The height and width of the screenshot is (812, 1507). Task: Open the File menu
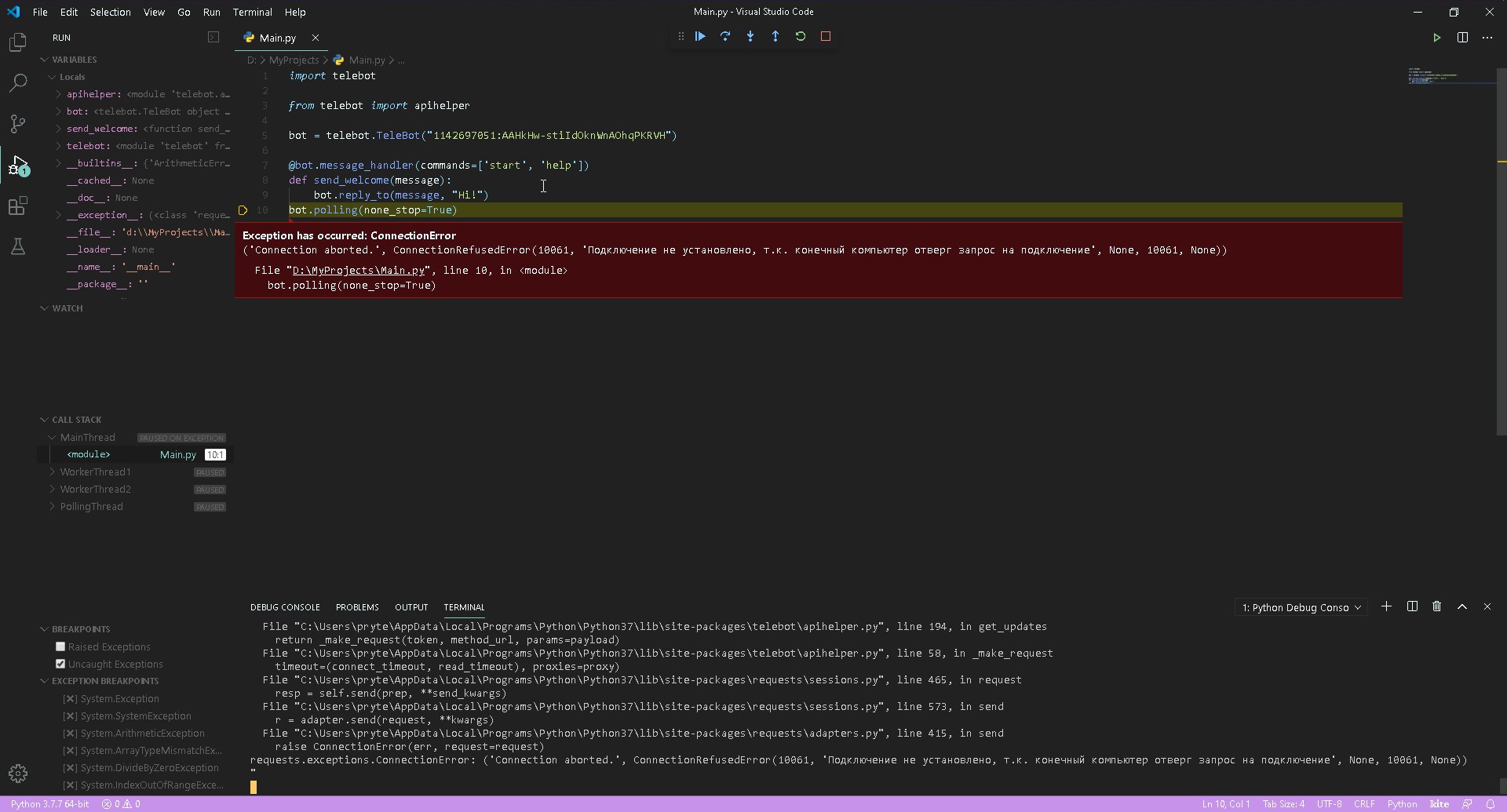[40, 12]
